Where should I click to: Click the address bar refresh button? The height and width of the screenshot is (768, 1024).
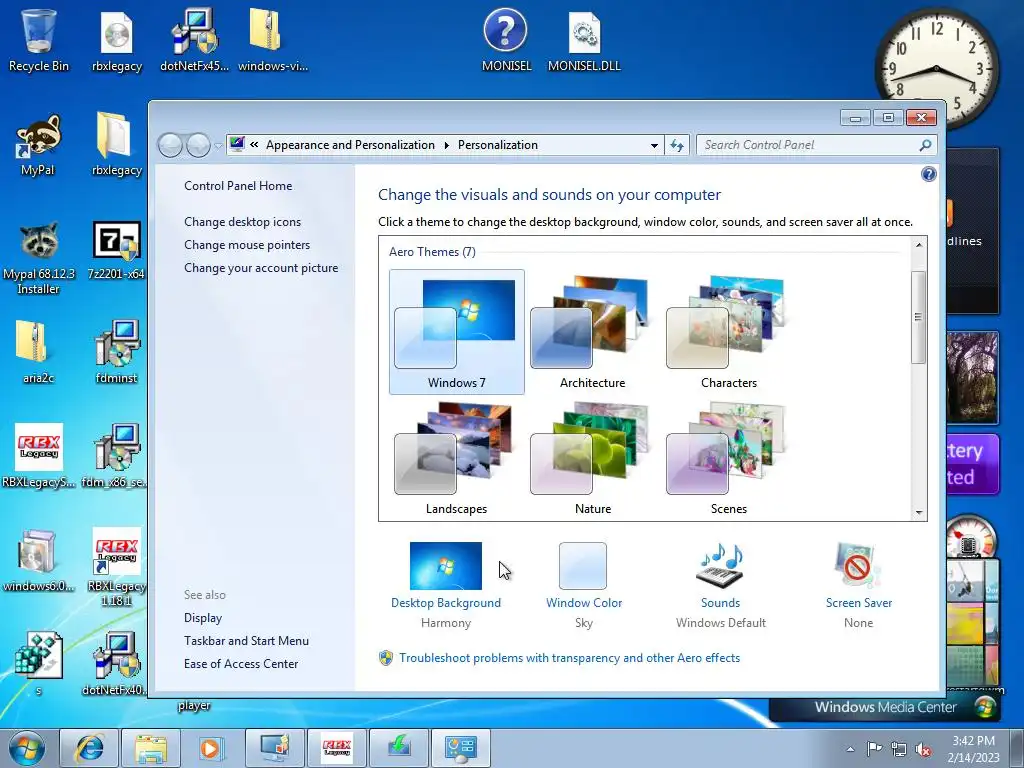click(677, 146)
